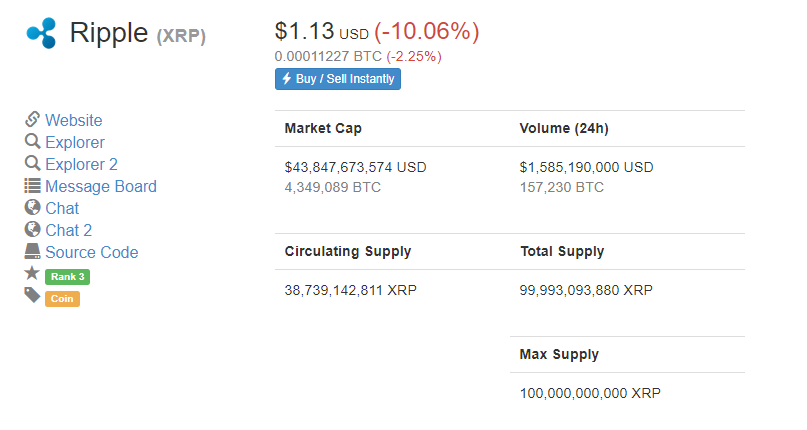807x430 pixels.
Task: Click the magnifier icon beside Explorer
Action: point(32,141)
